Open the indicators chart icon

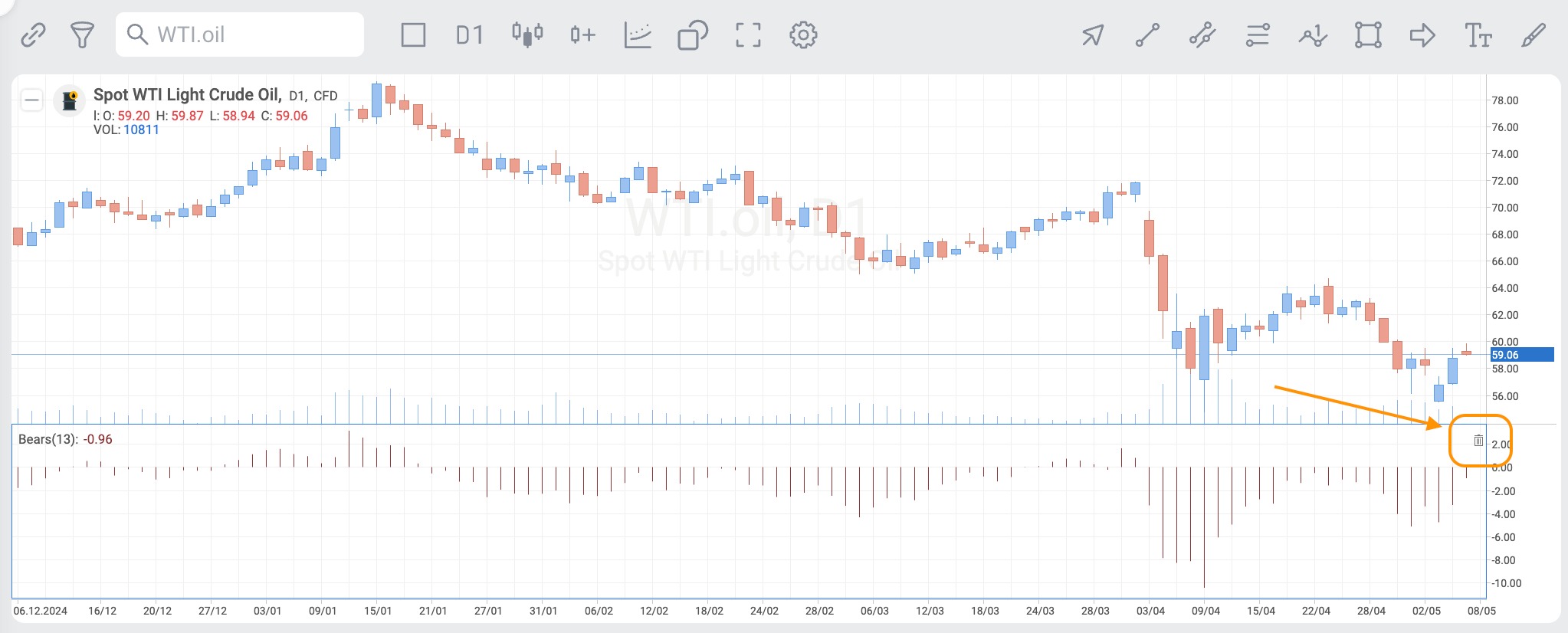tap(638, 34)
